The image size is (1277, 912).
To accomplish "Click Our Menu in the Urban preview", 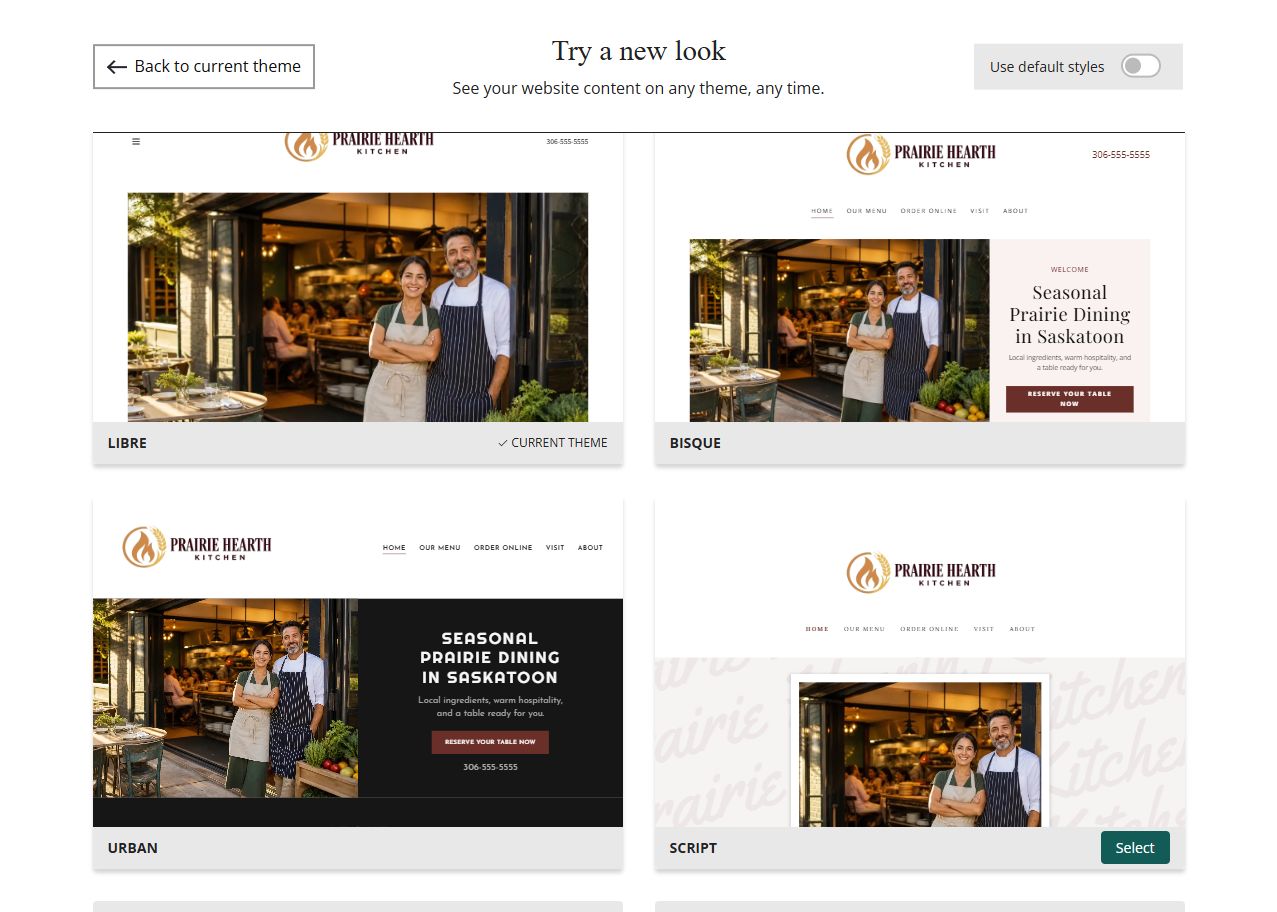I will [x=440, y=548].
